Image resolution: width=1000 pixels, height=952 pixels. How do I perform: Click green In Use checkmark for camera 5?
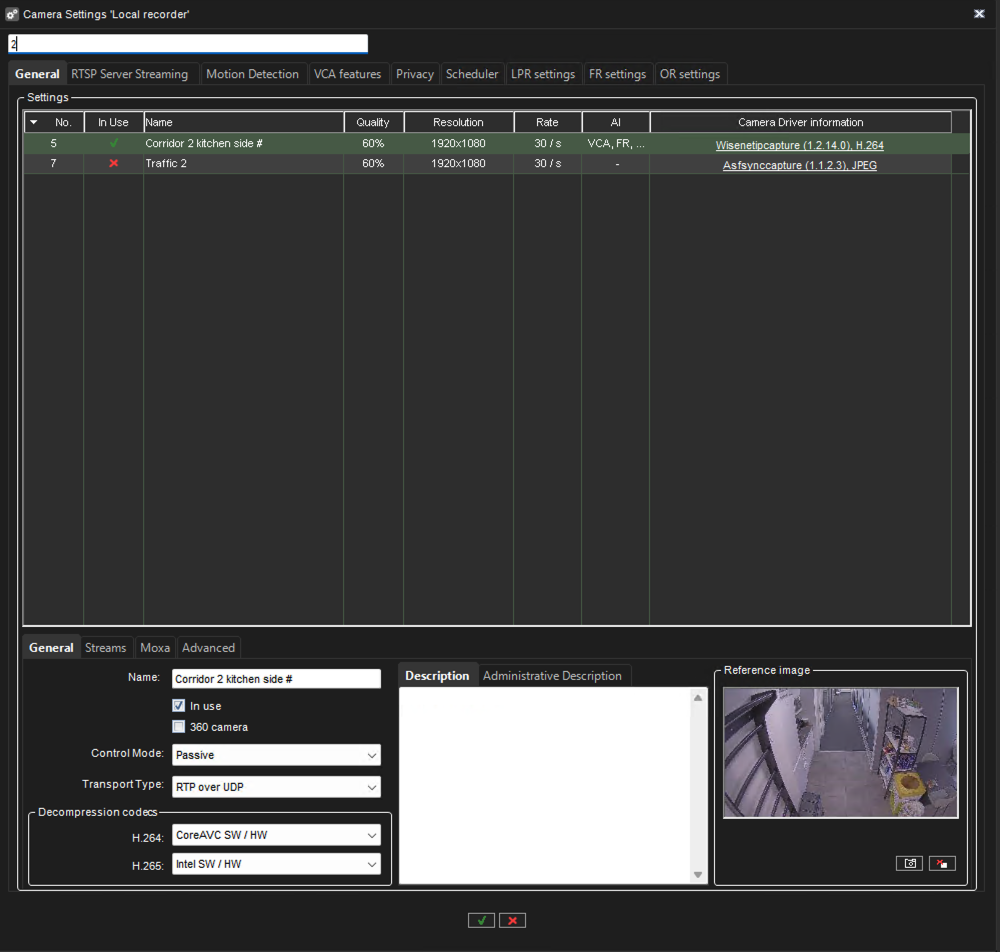tap(113, 144)
